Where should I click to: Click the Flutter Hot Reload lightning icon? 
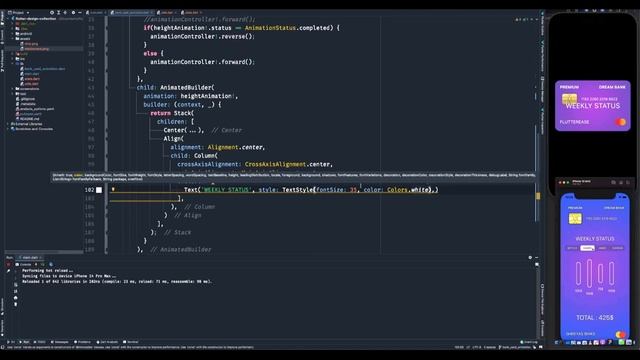[36, 264]
